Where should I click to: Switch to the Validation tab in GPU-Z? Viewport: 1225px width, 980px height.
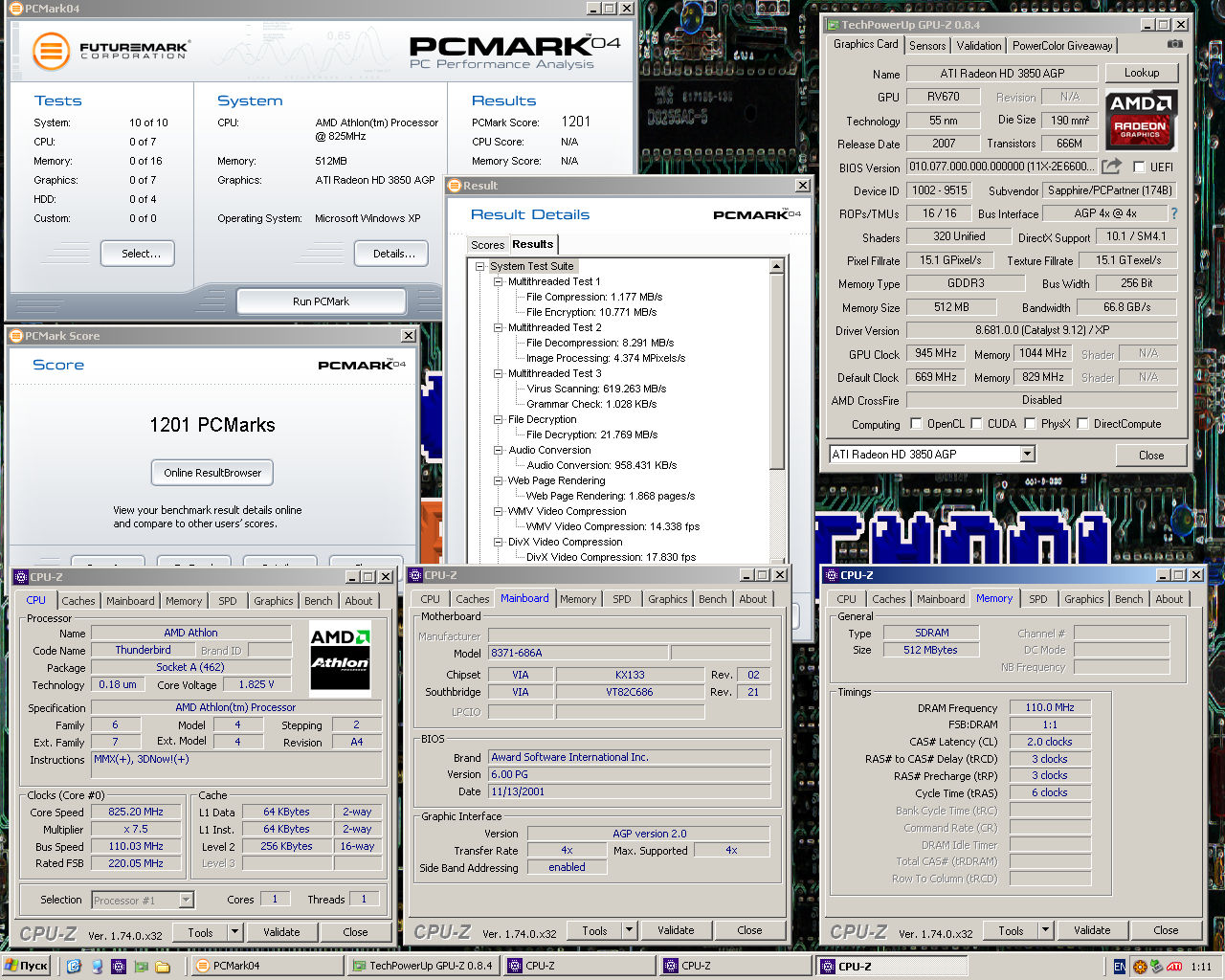[979, 46]
